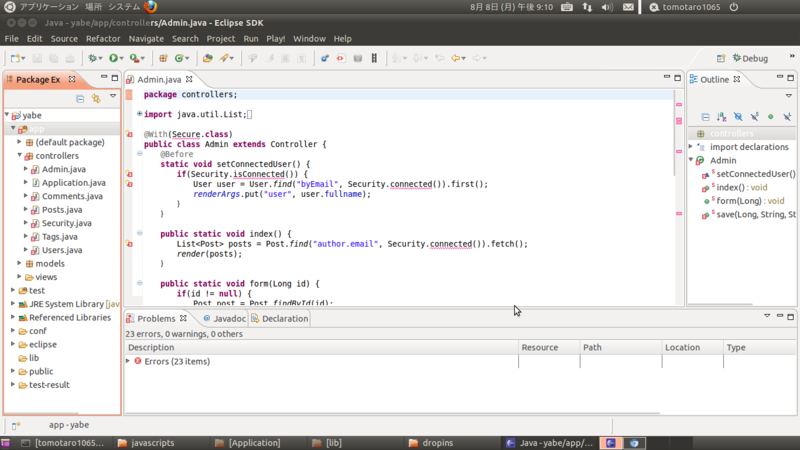Screen dimensions: 800x450
Task: Click the film-strip icon in the toolbar
Action: coord(374,58)
